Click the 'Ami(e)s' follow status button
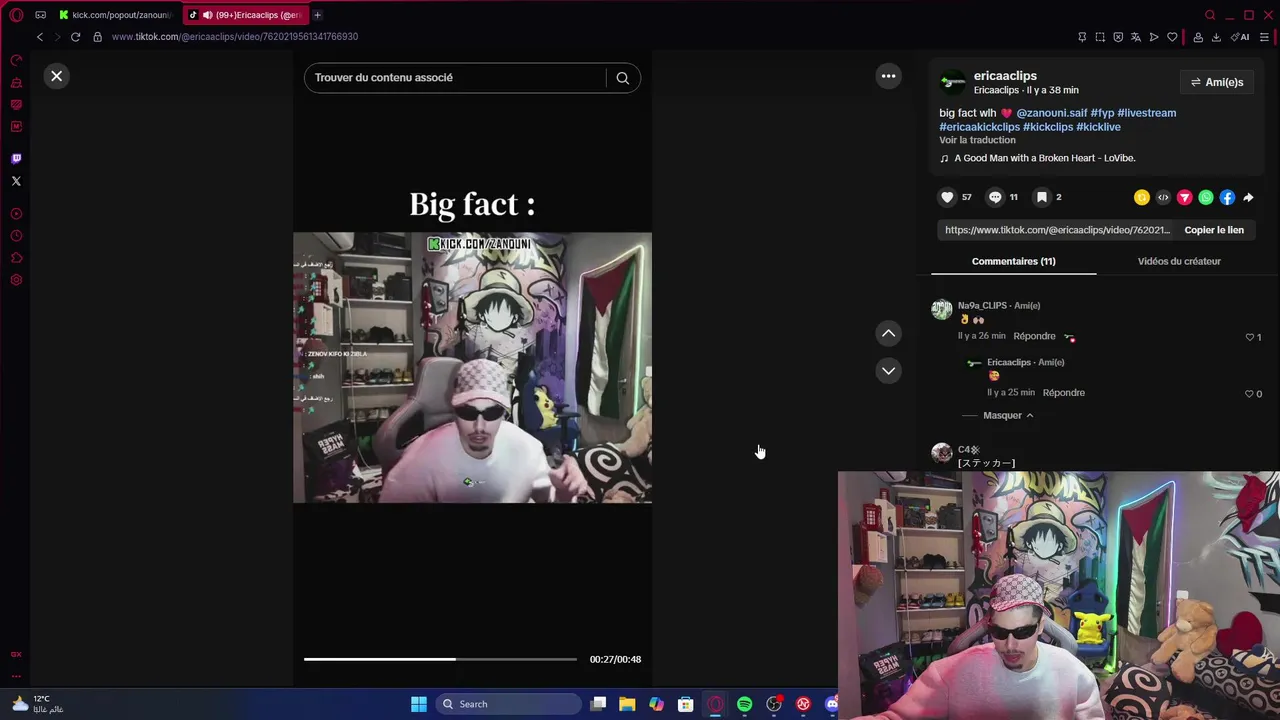This screenshot has height=720, width=1280. pyautogui.click(x=1217, y=82)
